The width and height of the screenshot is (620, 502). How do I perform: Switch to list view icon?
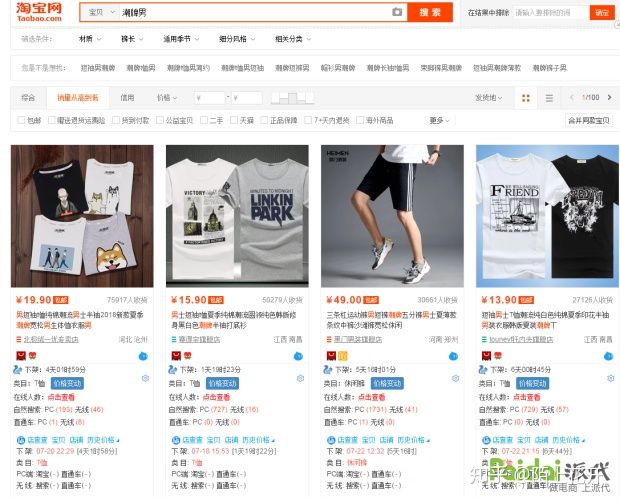(549, 98)
